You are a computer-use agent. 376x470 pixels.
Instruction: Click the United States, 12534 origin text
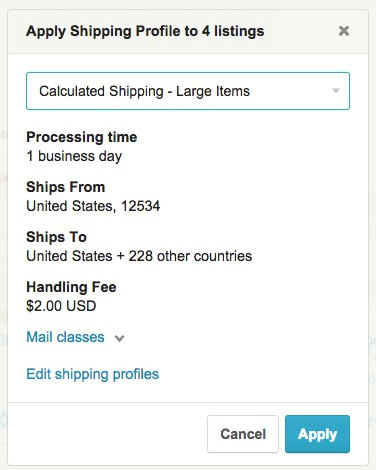click(93, 206)
